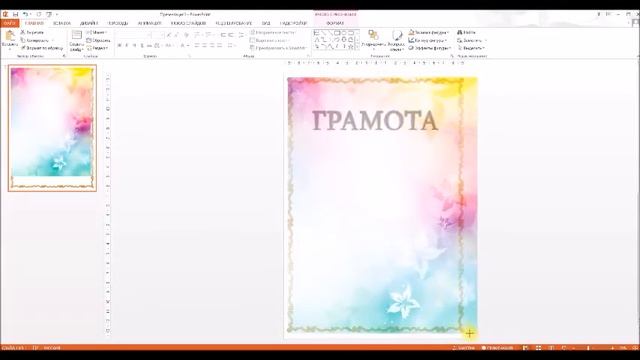Click the Reset slide button

click(98, 40)
